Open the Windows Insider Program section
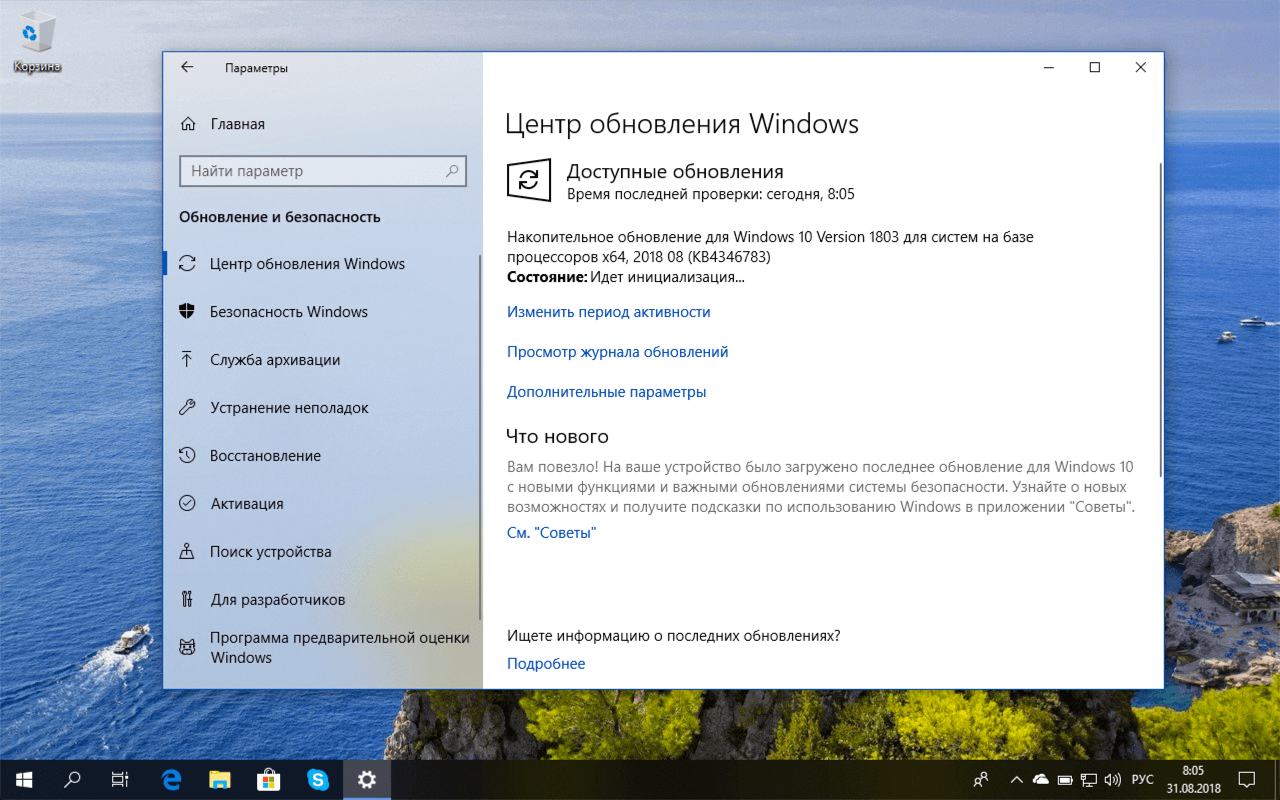The width and height of the screenshot is (1280, 800). [300, 646]
